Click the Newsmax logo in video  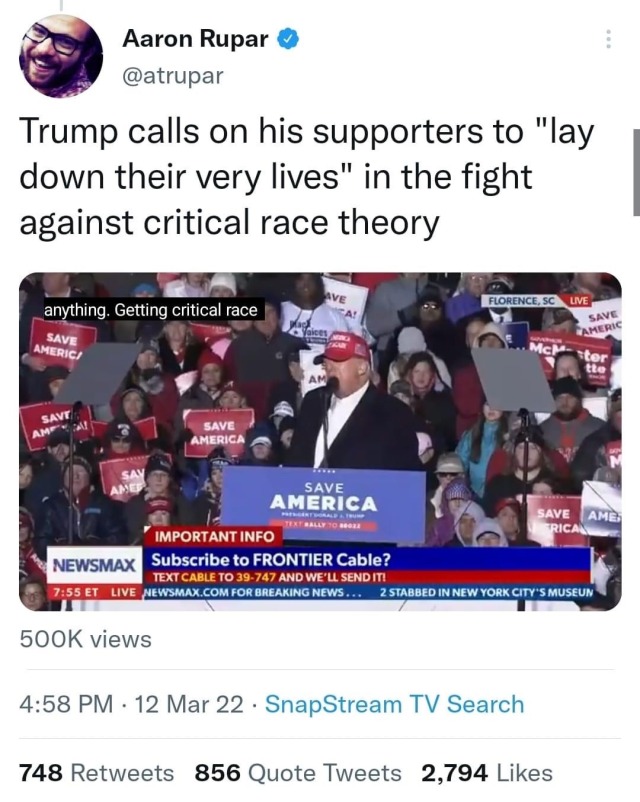click(x=95, y=565)
